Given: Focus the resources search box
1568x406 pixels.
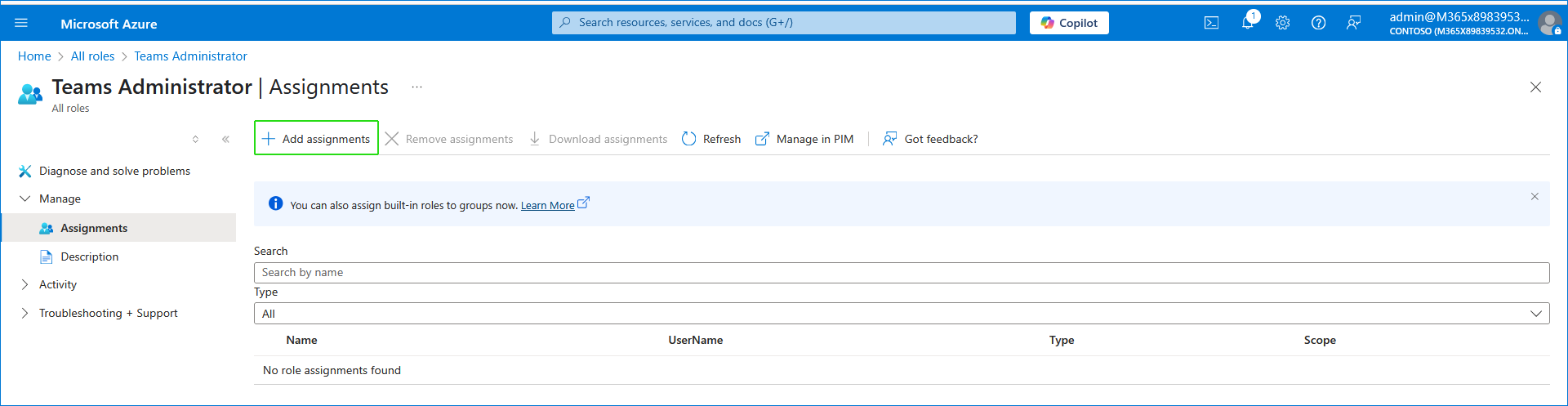Looking at the screenshot, I should [x=784, y=23].
